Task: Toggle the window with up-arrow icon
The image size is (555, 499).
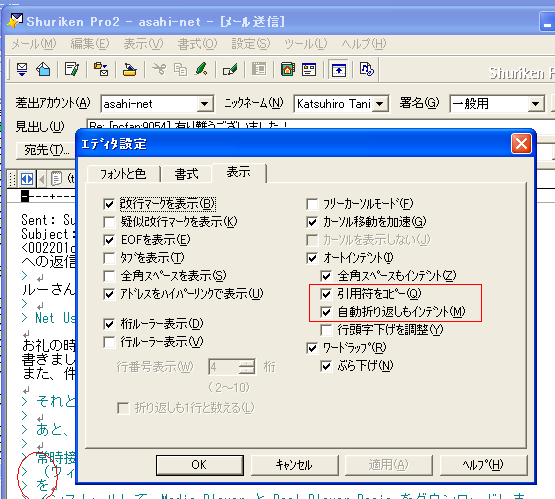Action: point(339,70)
